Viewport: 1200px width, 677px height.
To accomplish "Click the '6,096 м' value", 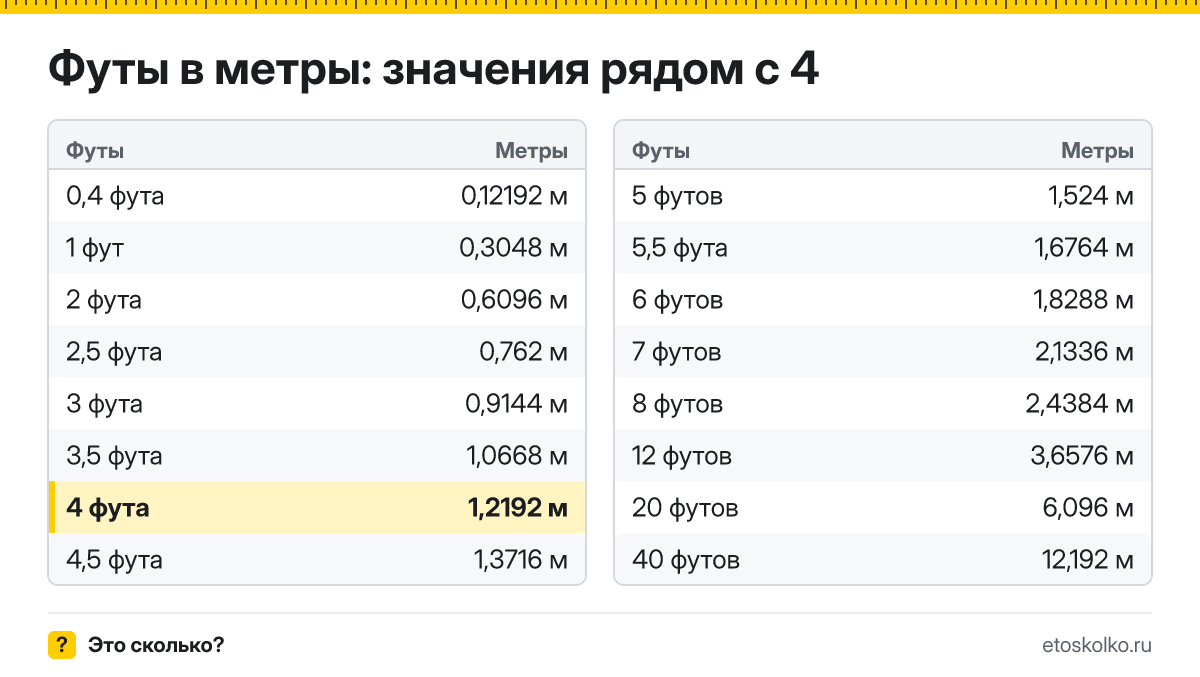I will click(x=1088, y=508).
